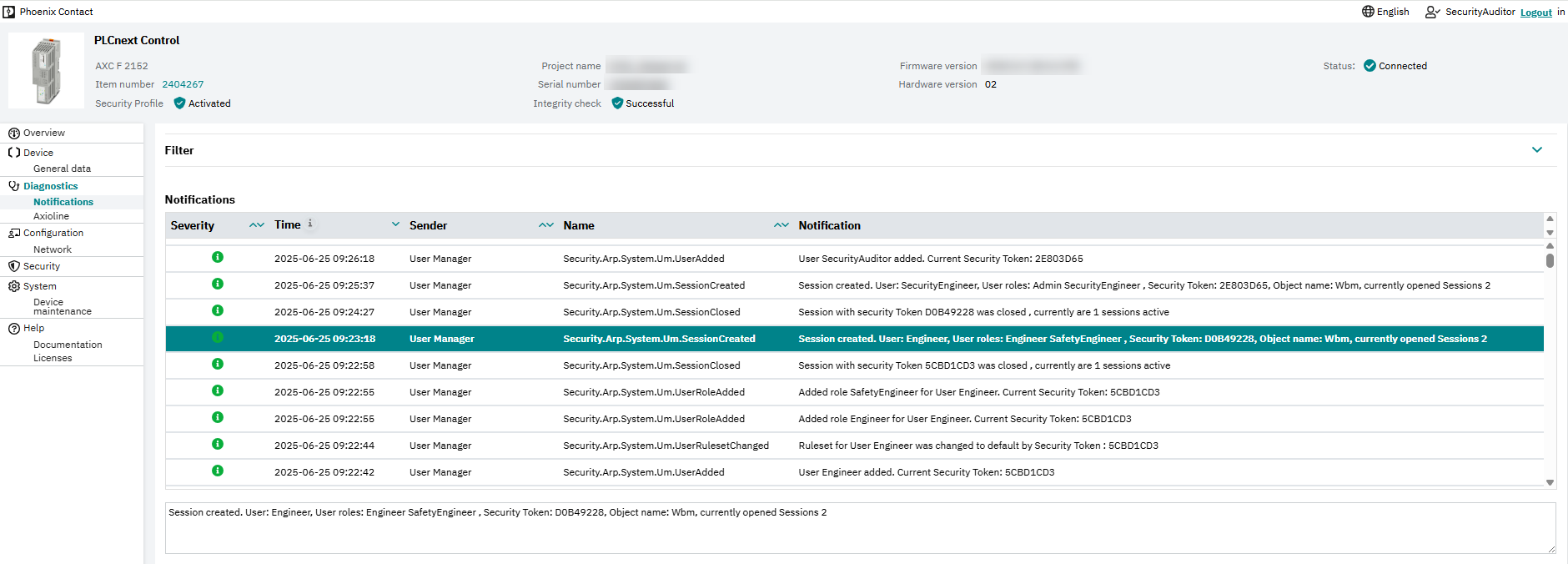Click the globe language icon
The width and height of the screenshot is (1568, 564).
(x=1368, y=12)
